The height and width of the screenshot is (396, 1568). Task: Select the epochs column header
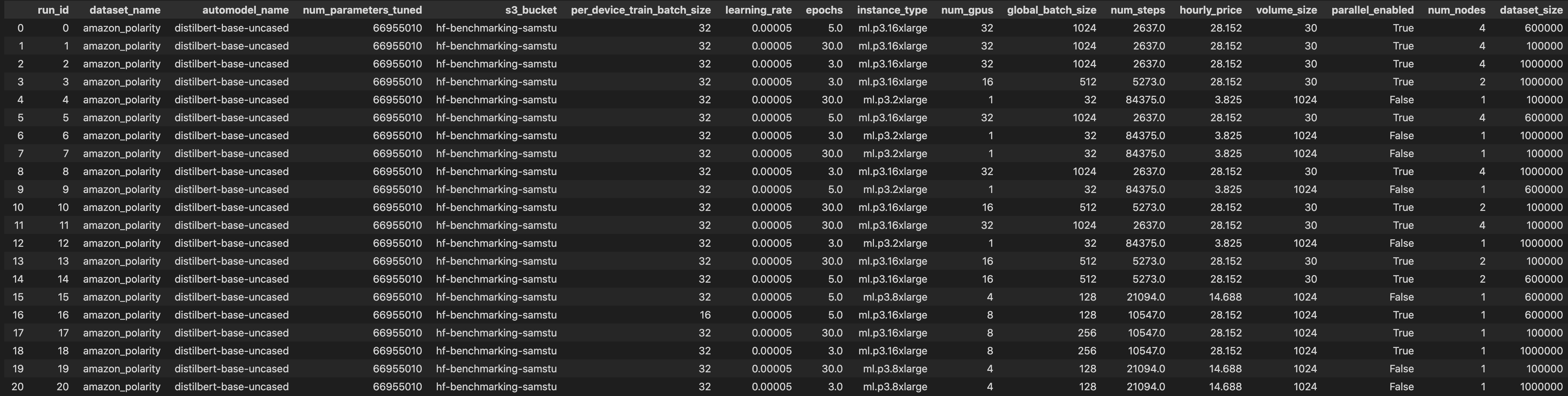click(x=824, y=10)
